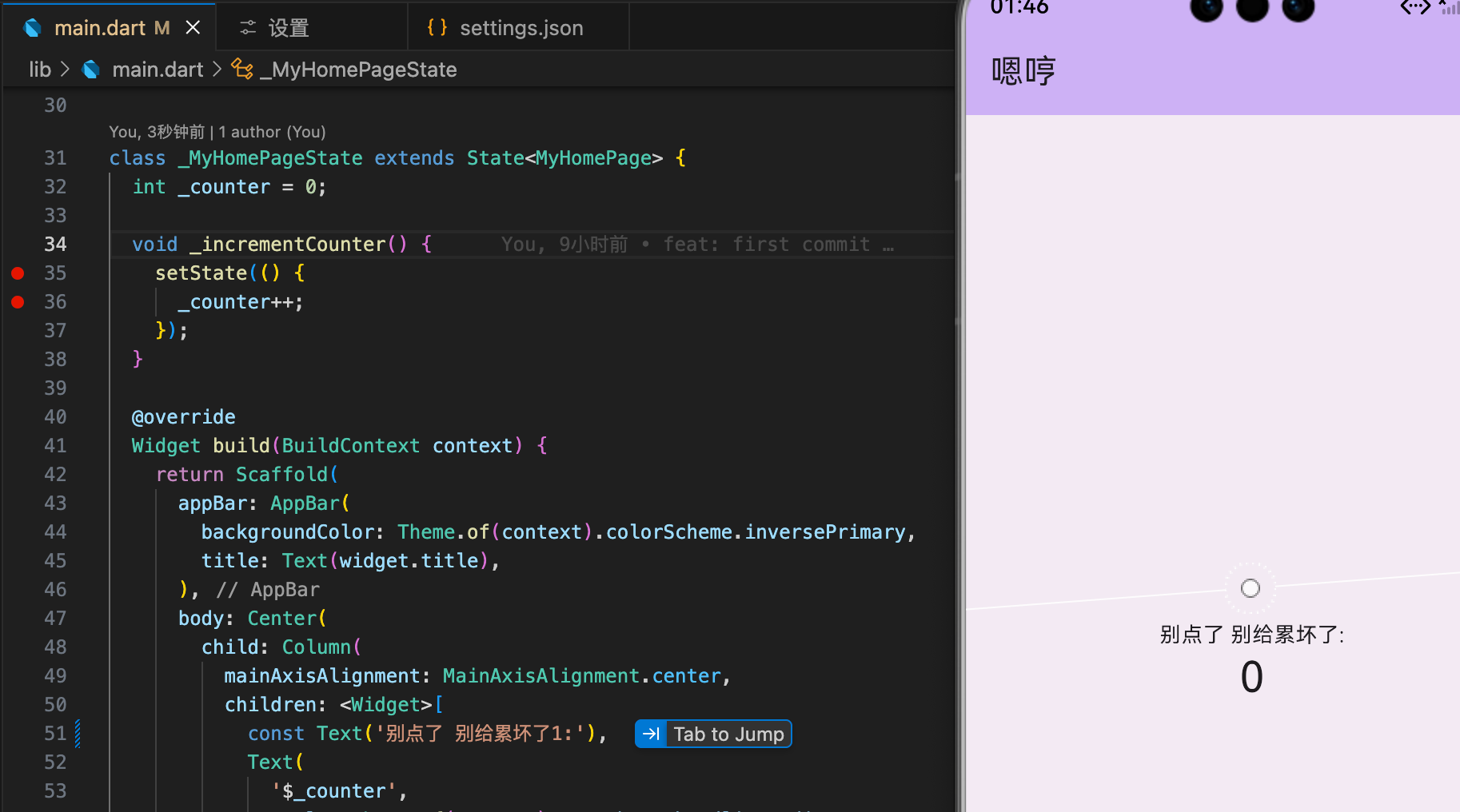Click the JSON braces icon on settings.json tab

point(437,27)
